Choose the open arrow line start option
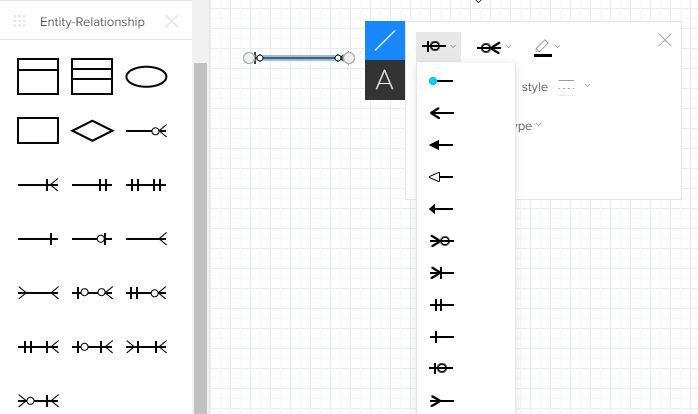698x414 pixels. (441, 113)
